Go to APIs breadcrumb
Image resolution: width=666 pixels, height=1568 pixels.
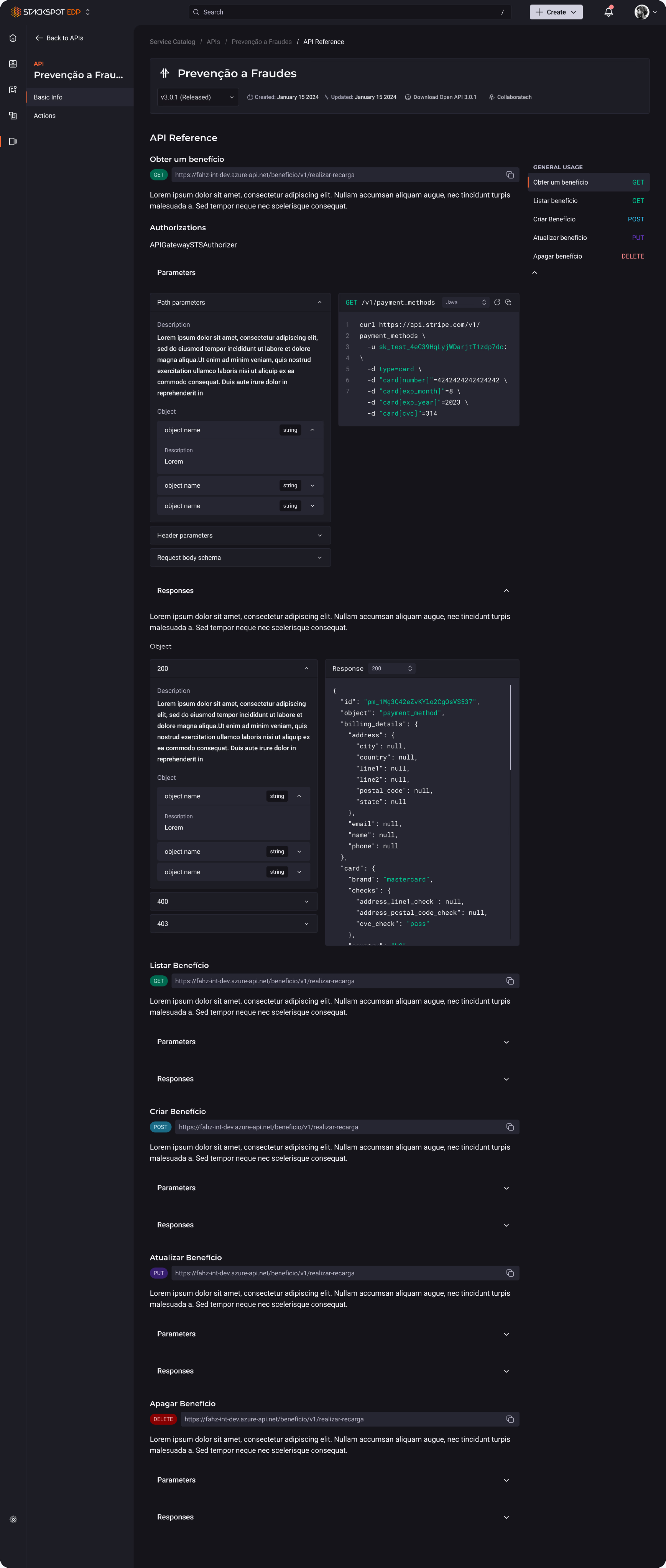pyautogui.click(x=213, y=42)
